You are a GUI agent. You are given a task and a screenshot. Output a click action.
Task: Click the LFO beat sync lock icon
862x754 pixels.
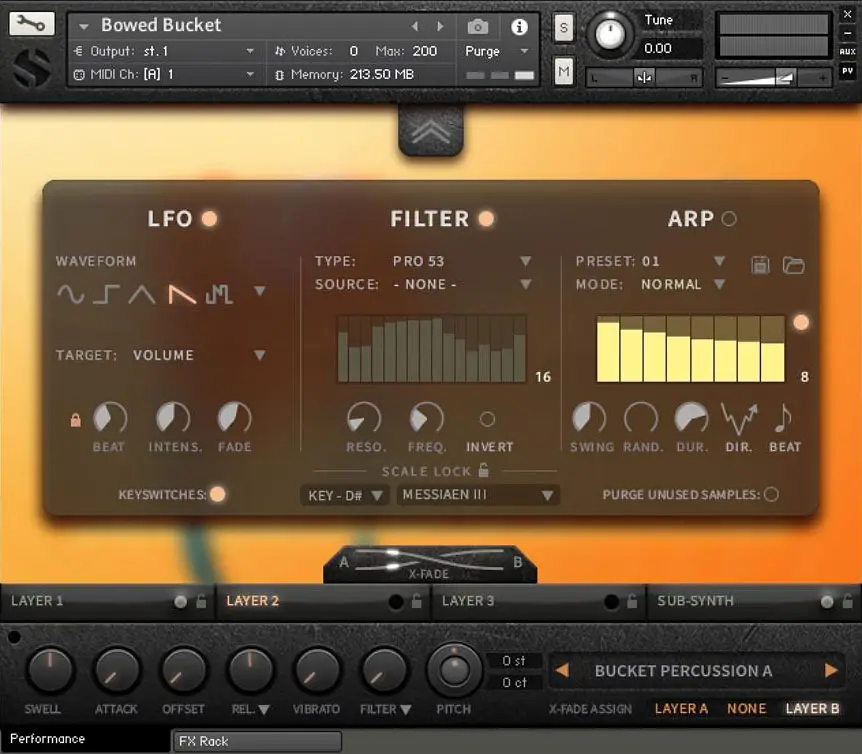pos(75,420)
